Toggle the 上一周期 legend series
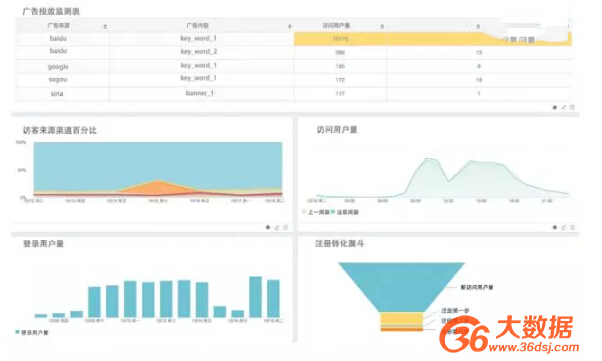Screen dimensions: 602x361 (316, 212)
